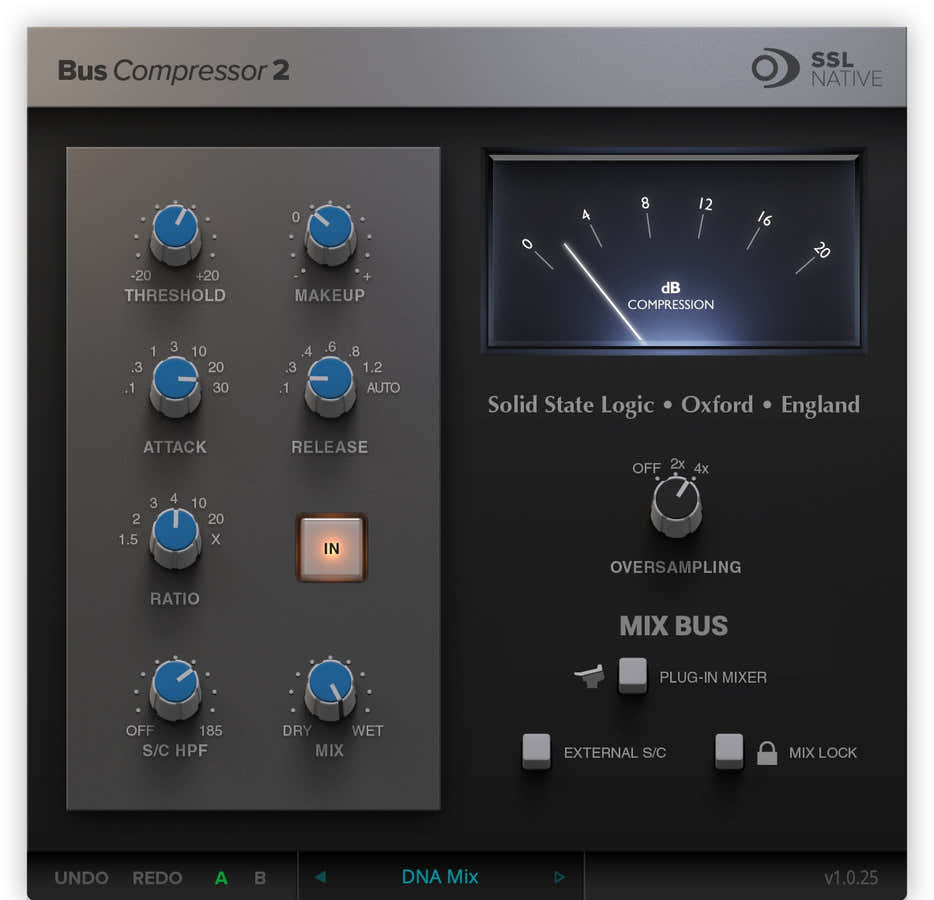Go to next preset with right arrow
The height and width of the screenshot is (900, 934).
pyautogui.click(x=559, y=877)
